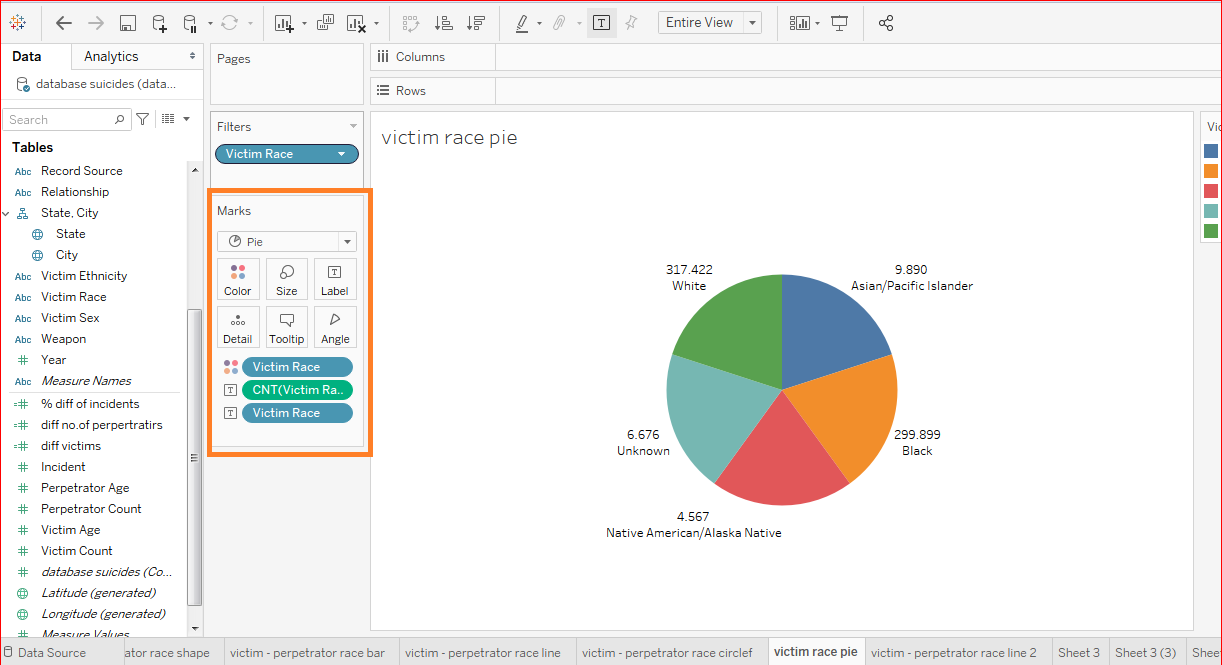This screenshot has height=665, width=1222.
Task: Select the Perpetrator Age measure
Action: coord(85,488)
